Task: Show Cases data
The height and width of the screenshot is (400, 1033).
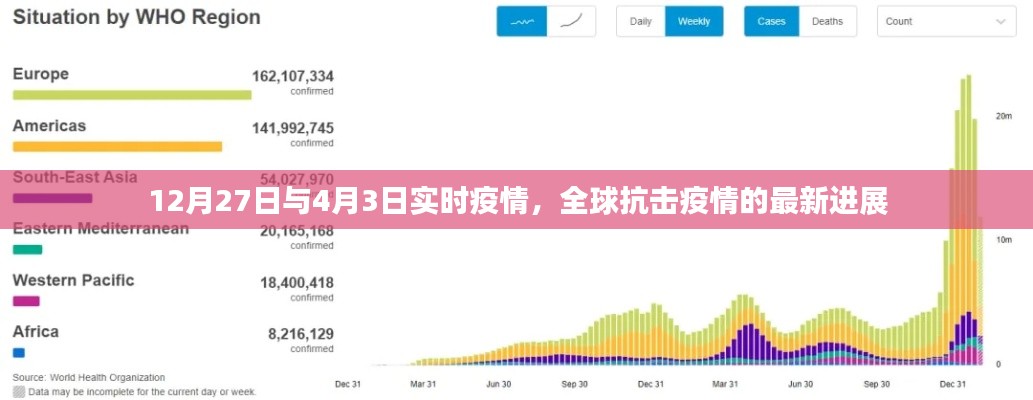Action: [x=771, y=21]
